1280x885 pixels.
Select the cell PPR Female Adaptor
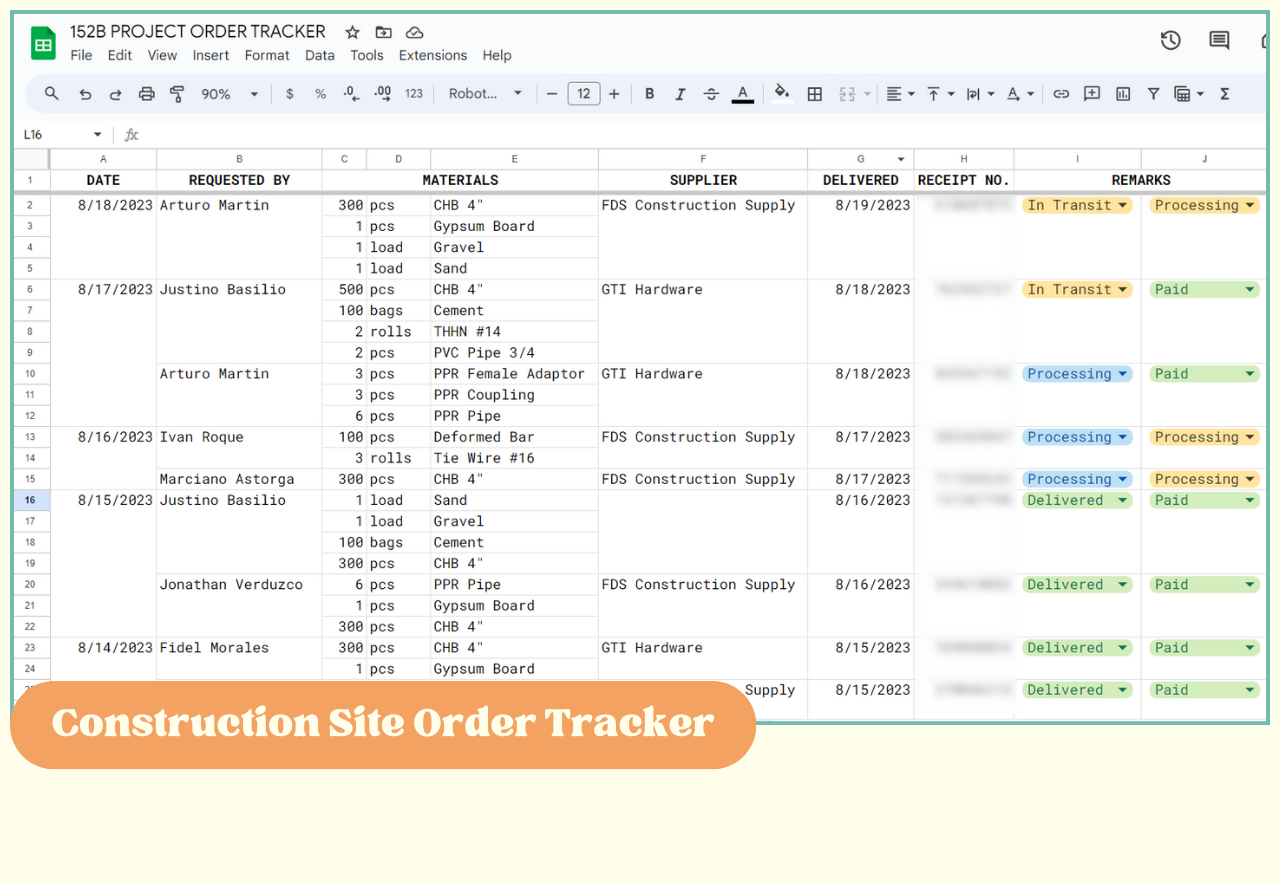click(514, 374)
